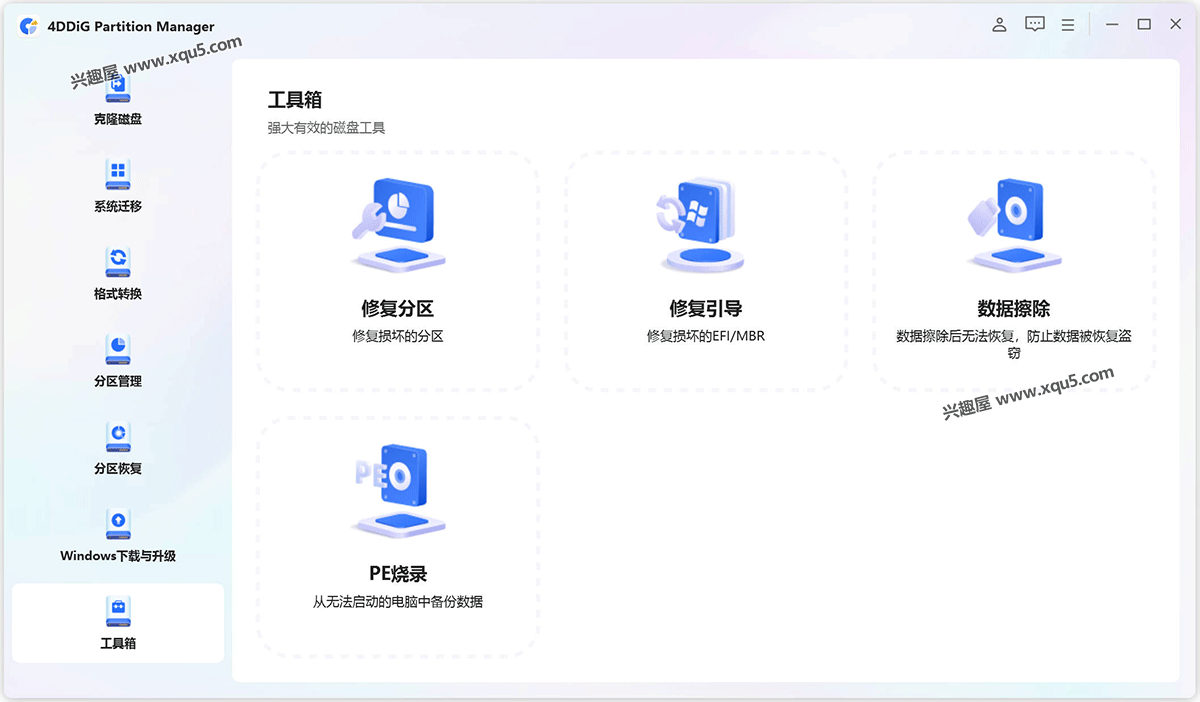Screen dimensions: 1200x702
Task: Switch to 克隆磁盘 label in sidebar
Action: 118,119
